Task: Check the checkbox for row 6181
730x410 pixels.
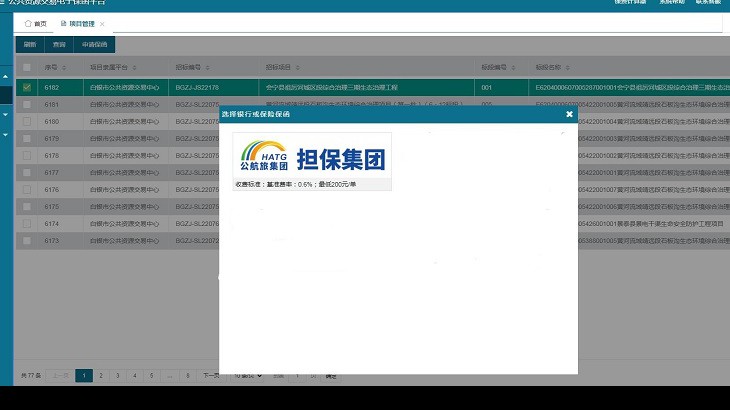Action: pyautogui.click(x=27, y=105)
